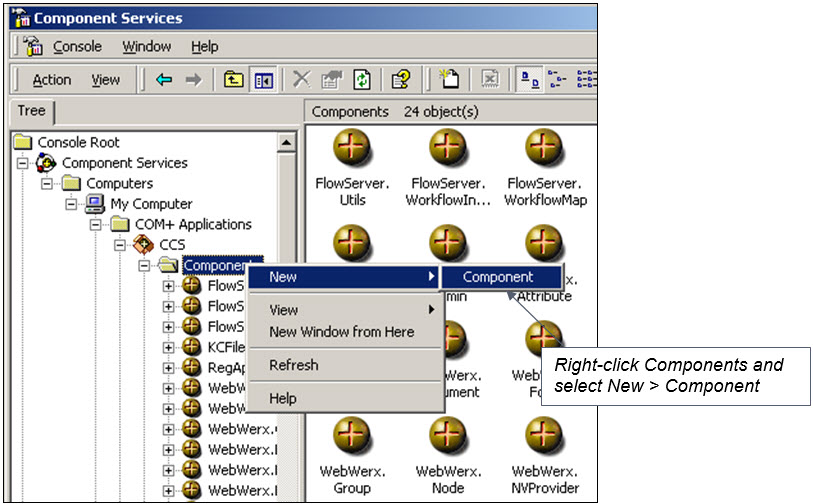The image size is (813, 504).
Task: Toggle the Show/Hide Console Tree icon
Action: 264,80
